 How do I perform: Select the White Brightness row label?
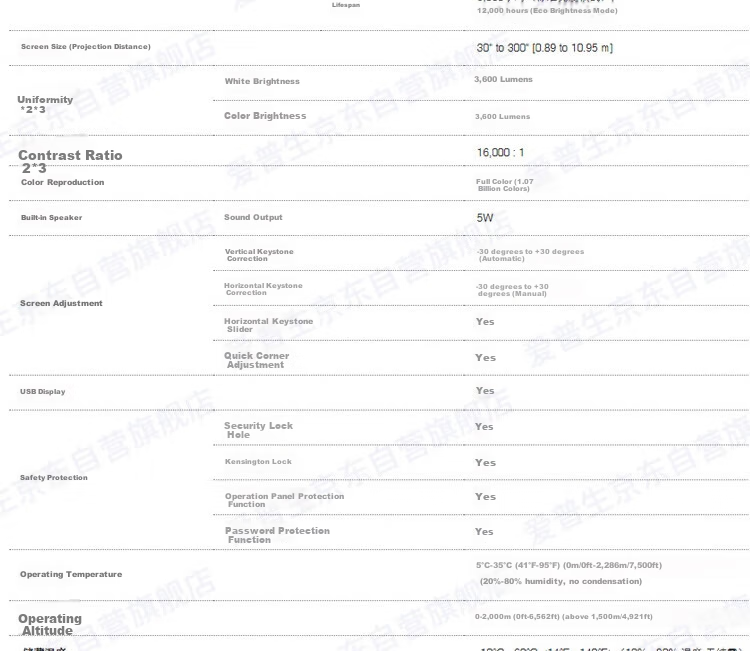[x=262, y=81]
